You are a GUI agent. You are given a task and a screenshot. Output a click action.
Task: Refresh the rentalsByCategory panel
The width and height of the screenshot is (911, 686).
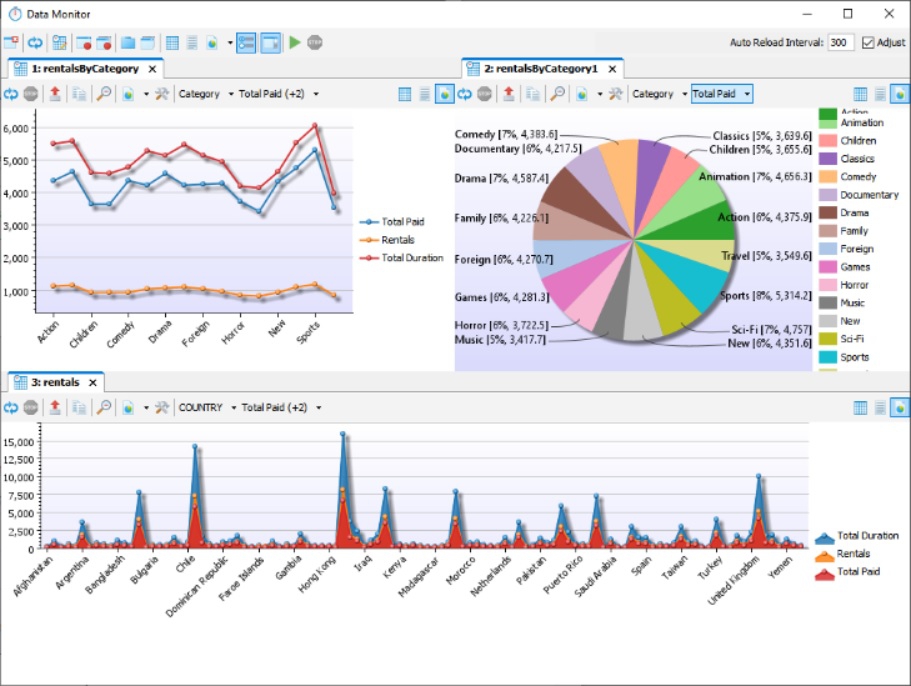tap(11, 94)
